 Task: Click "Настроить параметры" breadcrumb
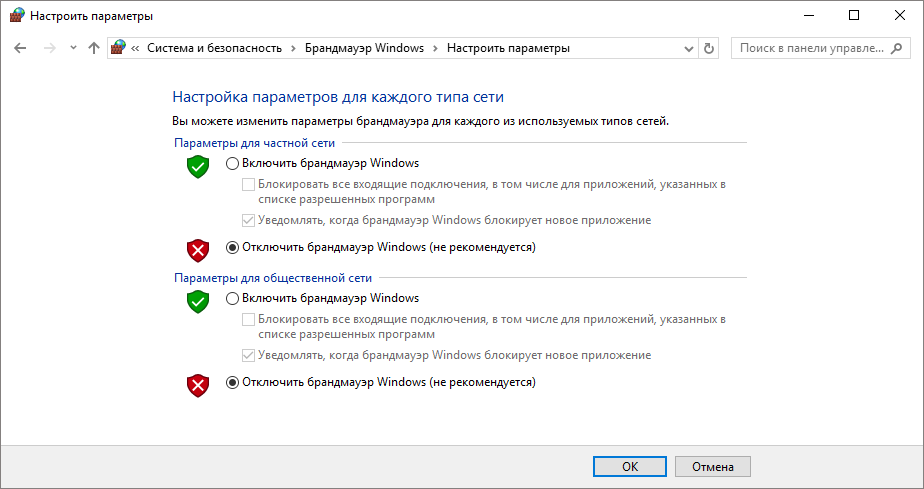(508, 48)
